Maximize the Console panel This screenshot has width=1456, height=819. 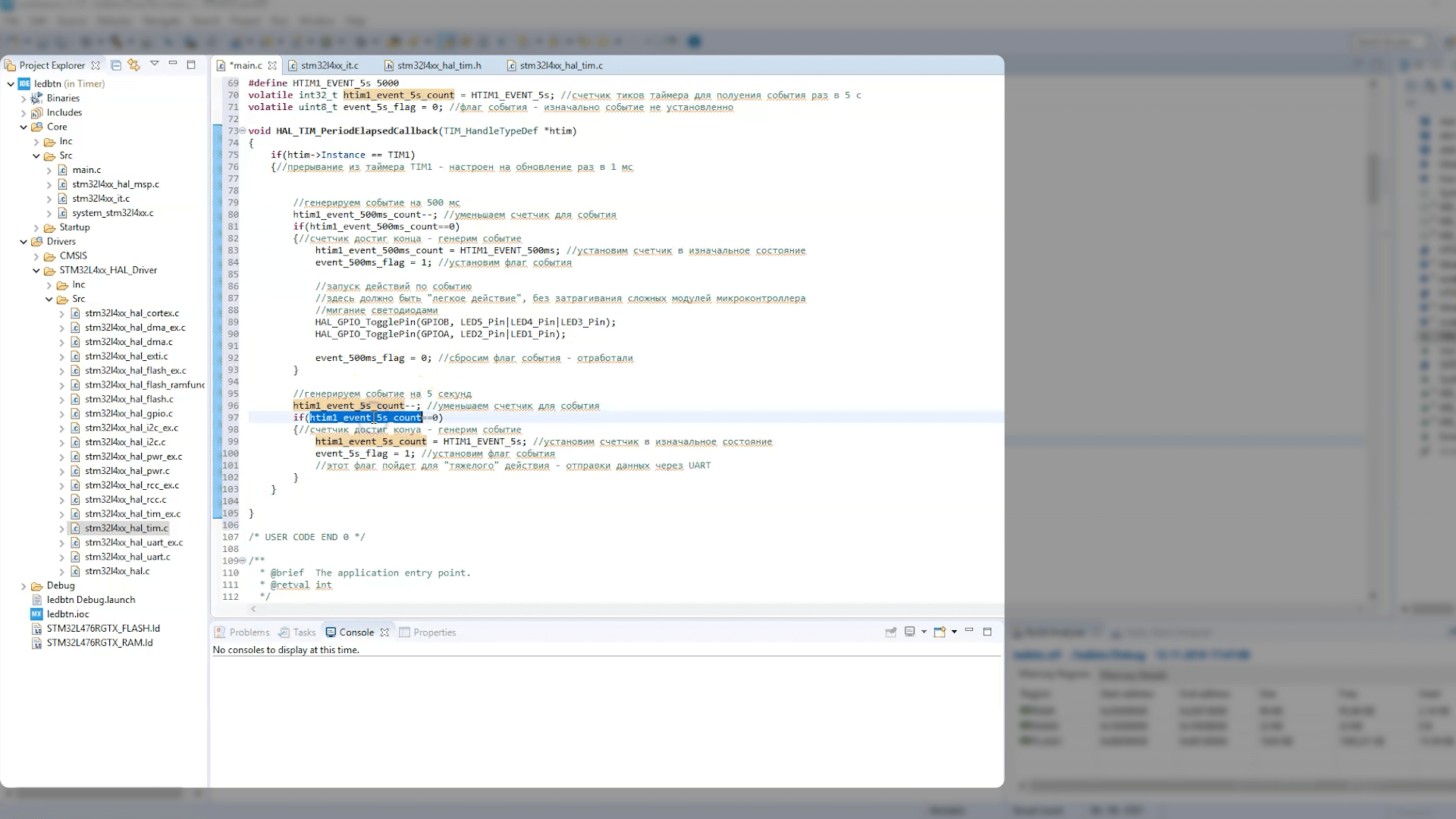987,632
